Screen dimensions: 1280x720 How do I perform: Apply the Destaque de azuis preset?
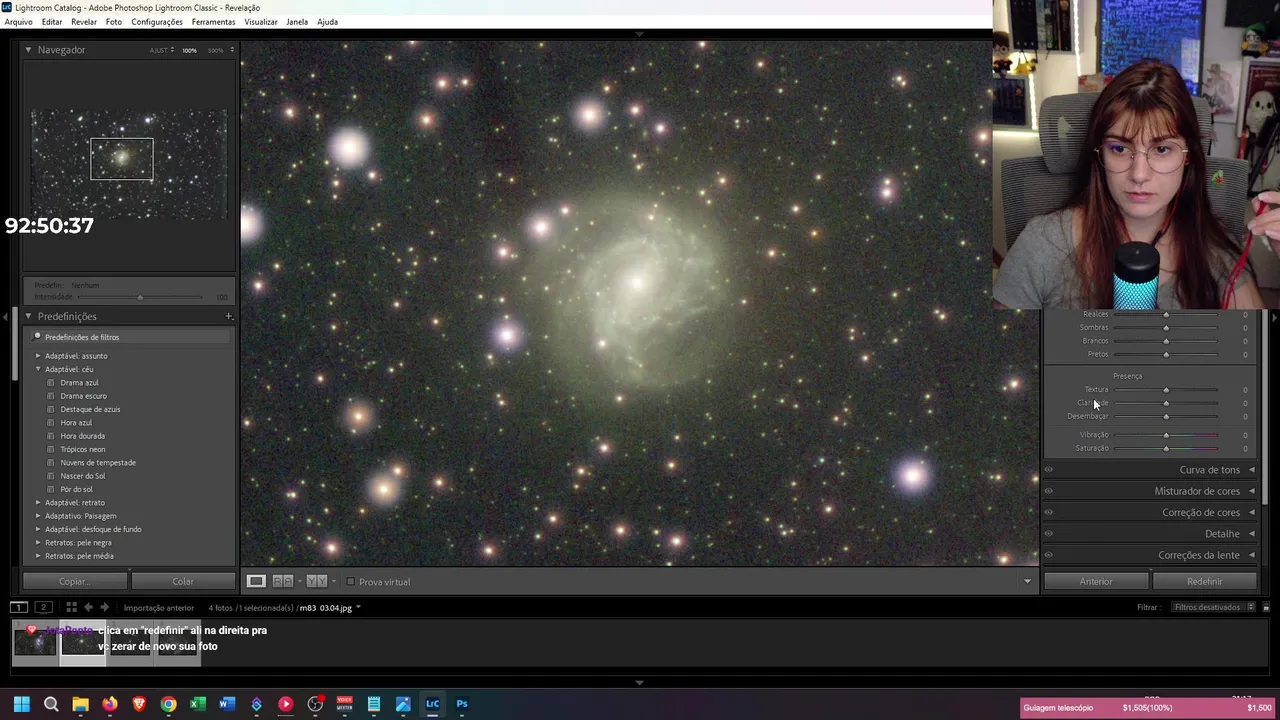pos(90,409)
